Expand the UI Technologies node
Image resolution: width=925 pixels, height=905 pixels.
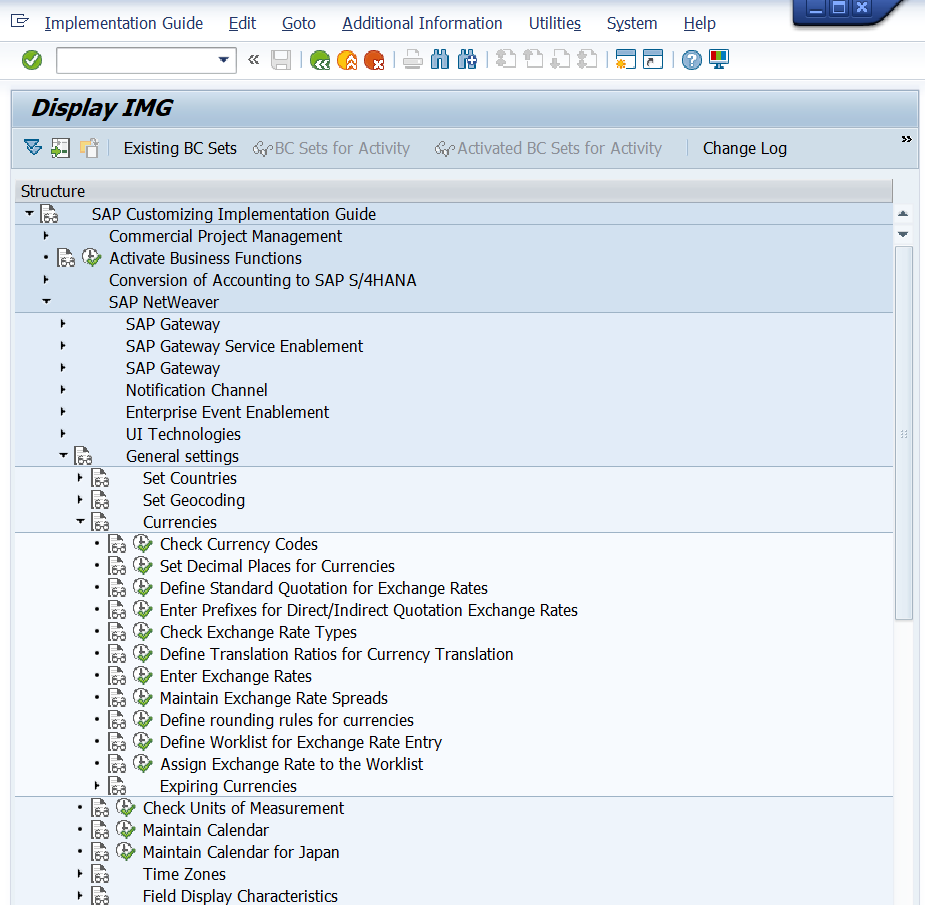[x=63, y=433]
